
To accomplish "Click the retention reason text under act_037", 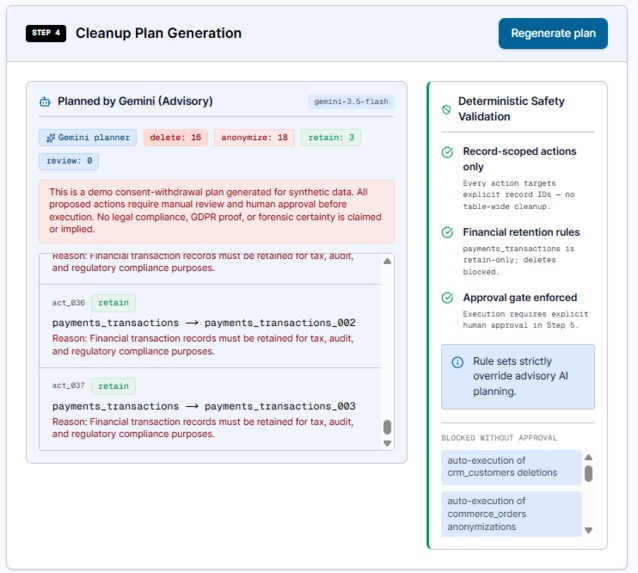I will [x=203, y=428].
